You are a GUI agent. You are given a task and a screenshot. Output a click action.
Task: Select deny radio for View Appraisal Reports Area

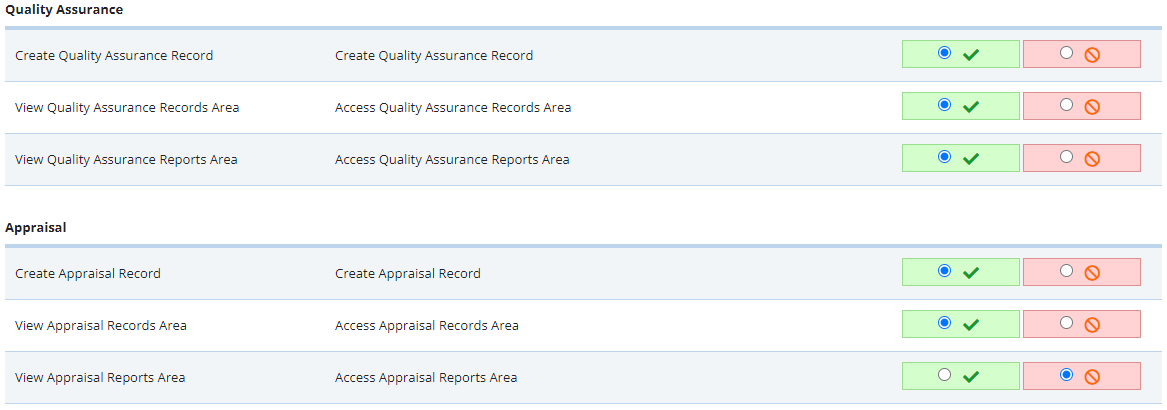[x=1066, y=375]
